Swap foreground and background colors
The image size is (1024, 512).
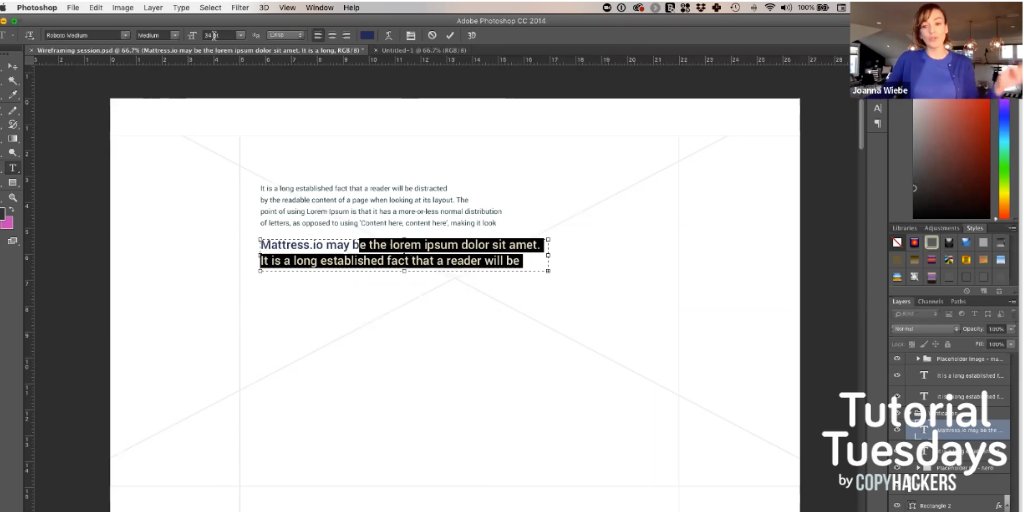(x=12, y=210)
